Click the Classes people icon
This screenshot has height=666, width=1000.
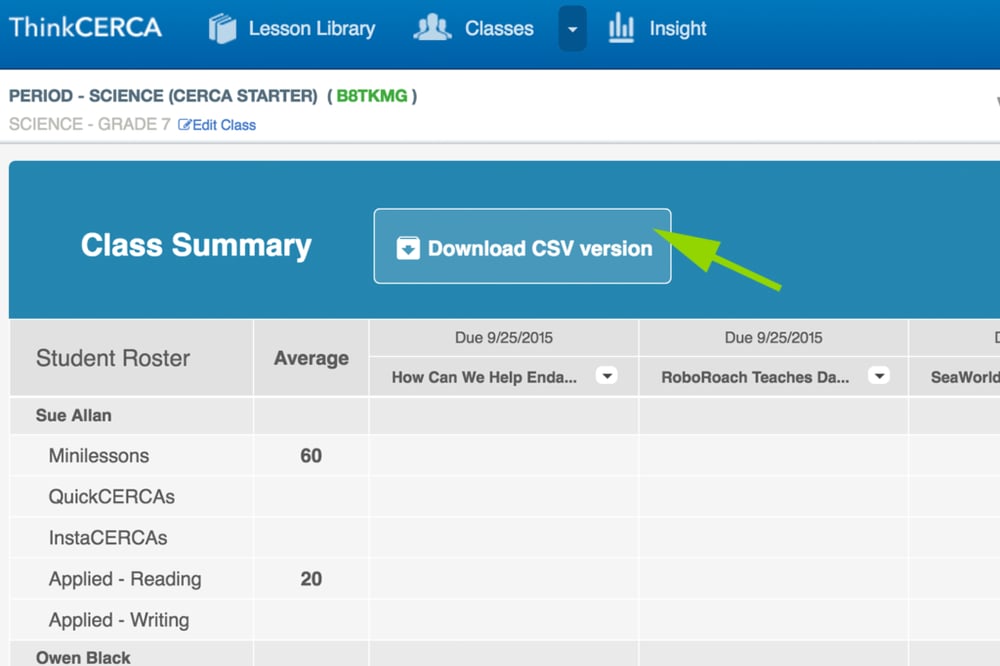click(x=432, y=28)
